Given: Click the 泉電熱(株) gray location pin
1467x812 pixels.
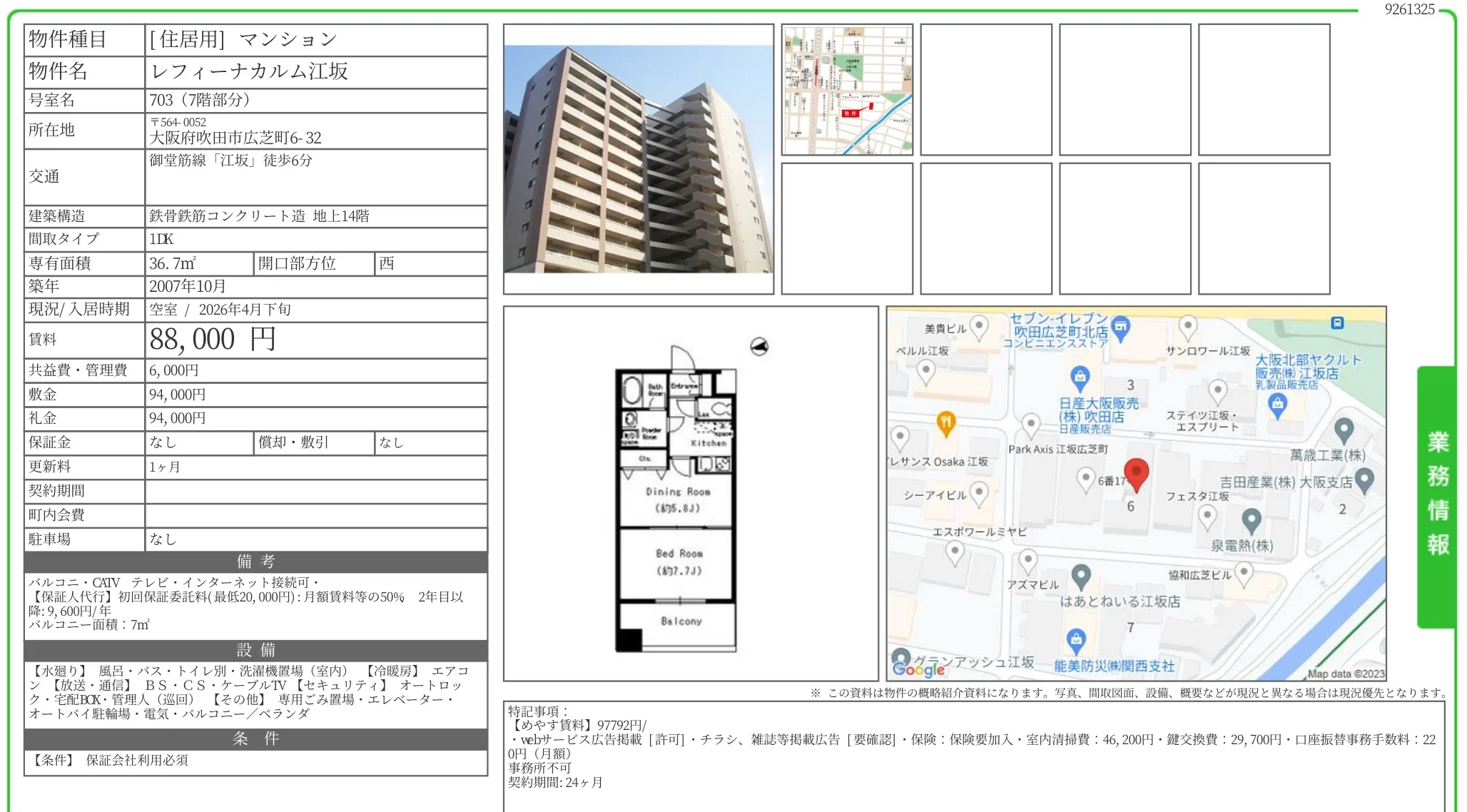Looking at the screenshot, I should 1252,520.
